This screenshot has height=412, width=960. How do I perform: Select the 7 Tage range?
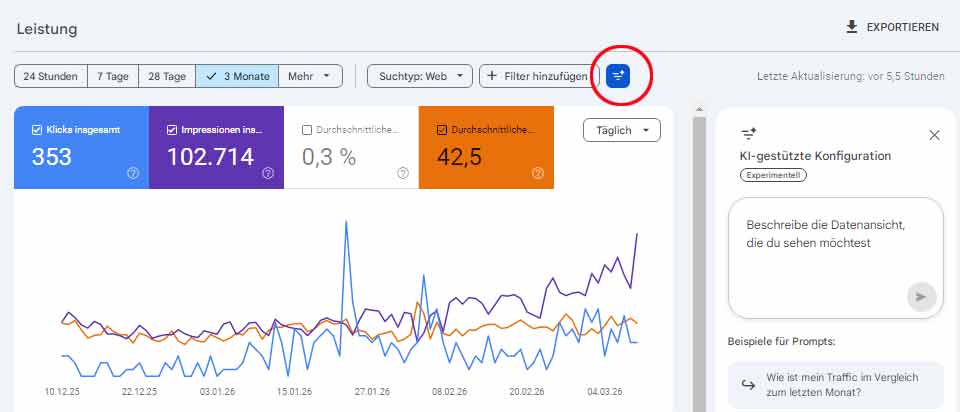(x=113, y=77)
